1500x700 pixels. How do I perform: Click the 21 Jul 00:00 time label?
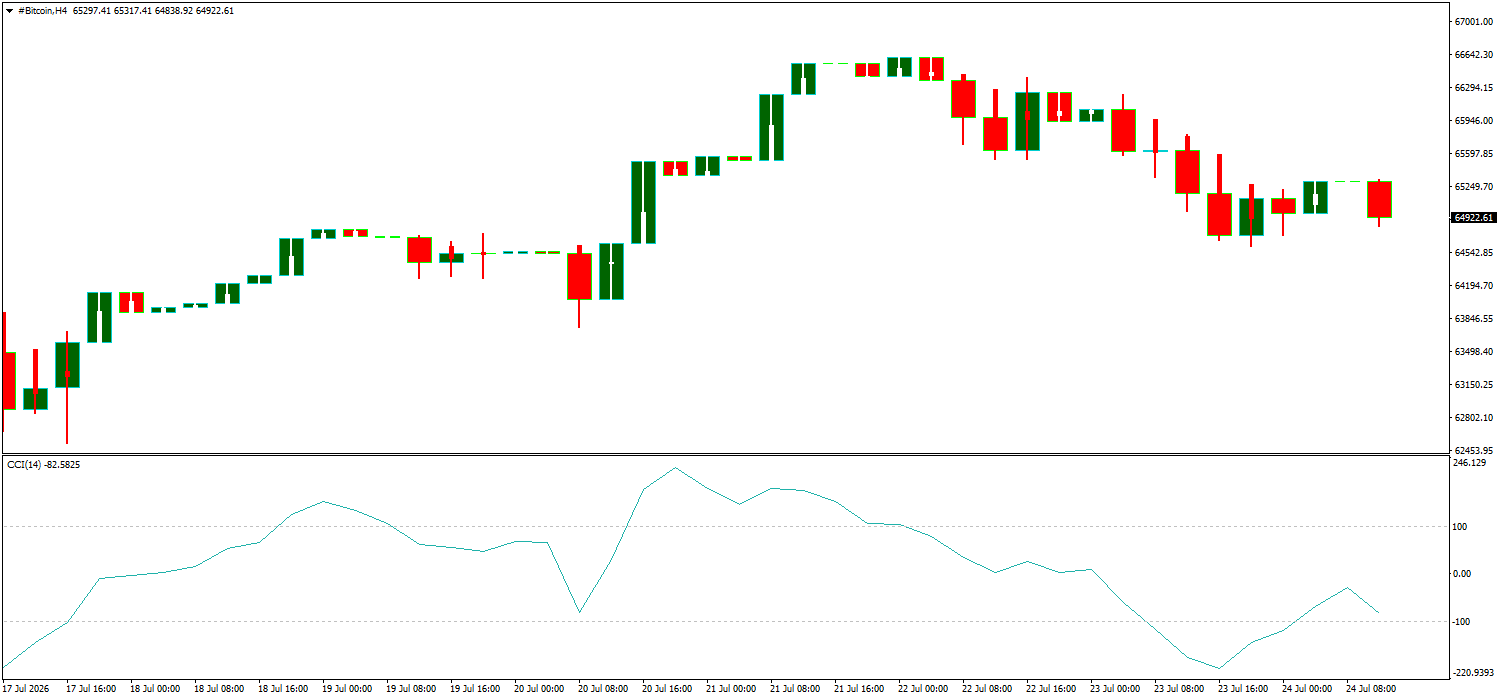point(731,689)
